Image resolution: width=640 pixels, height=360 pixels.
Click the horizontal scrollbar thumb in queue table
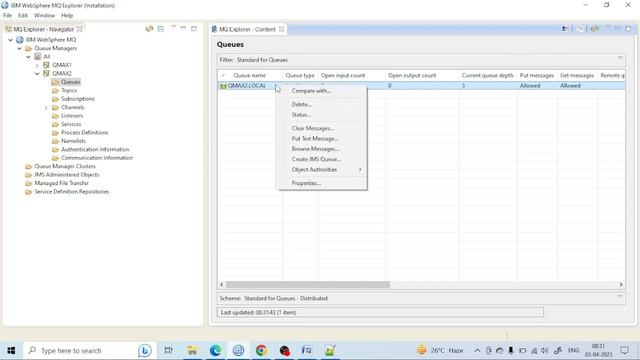point(307,284)
